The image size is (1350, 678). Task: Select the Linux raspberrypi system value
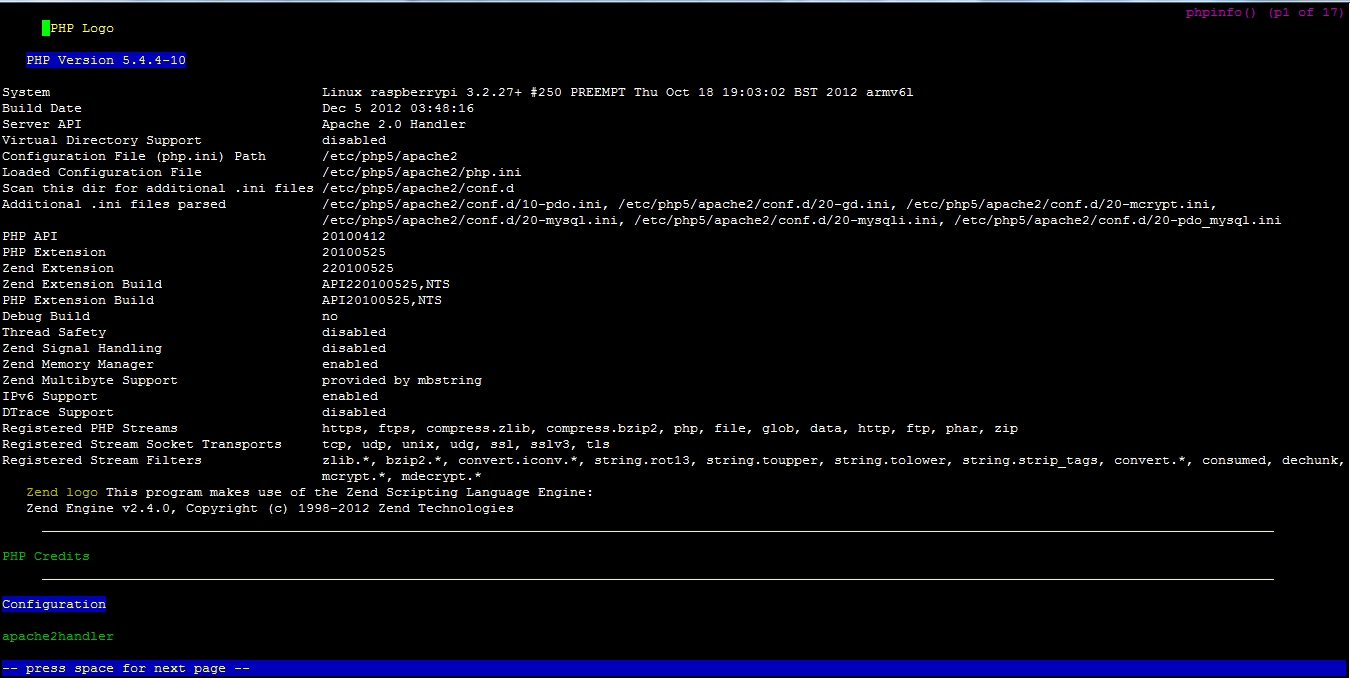point(618,92)
